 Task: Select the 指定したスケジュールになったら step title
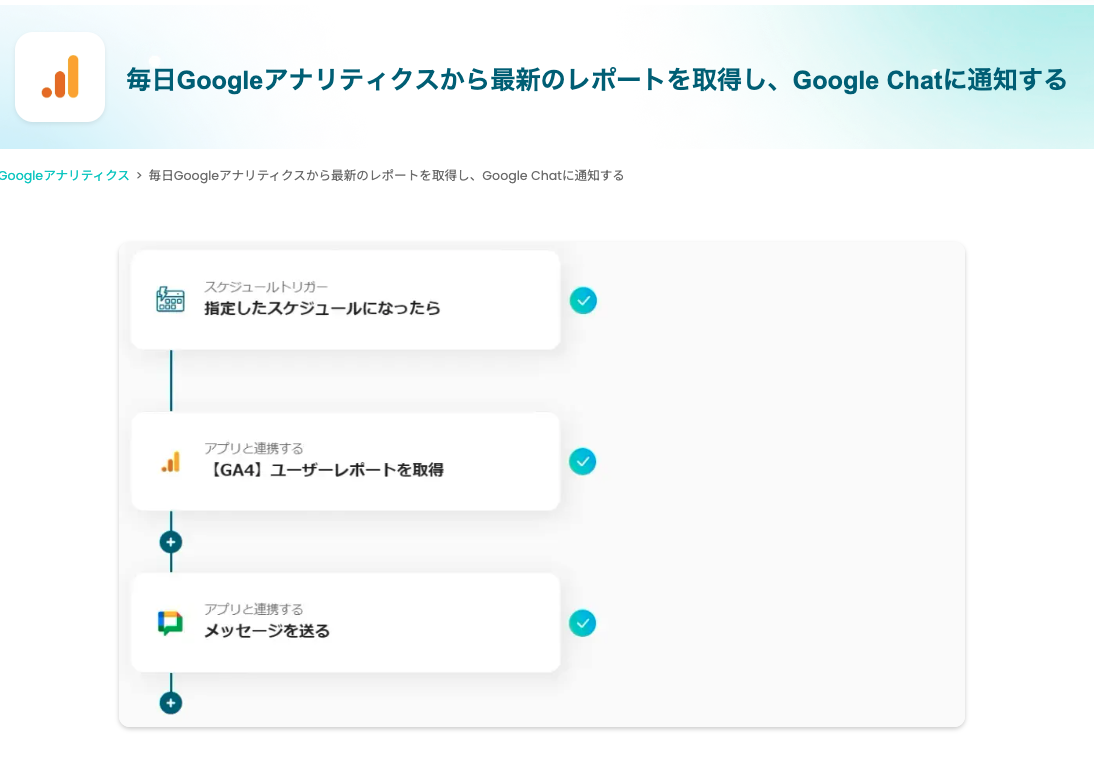pyautogui.click(x=322, y=308)
